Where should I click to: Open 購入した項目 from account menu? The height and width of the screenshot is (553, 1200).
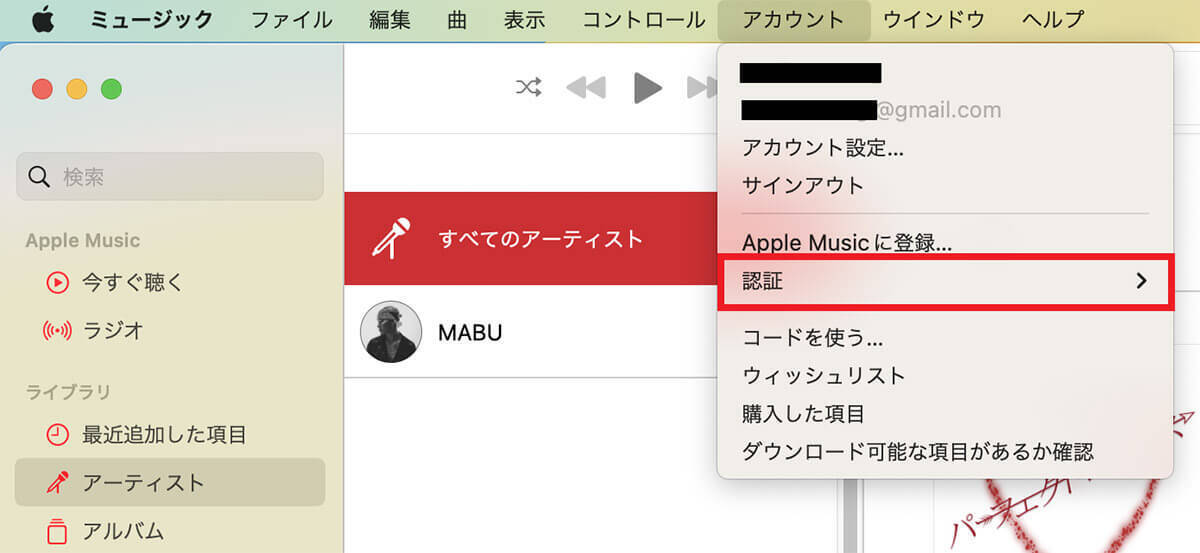click(803, 414)
